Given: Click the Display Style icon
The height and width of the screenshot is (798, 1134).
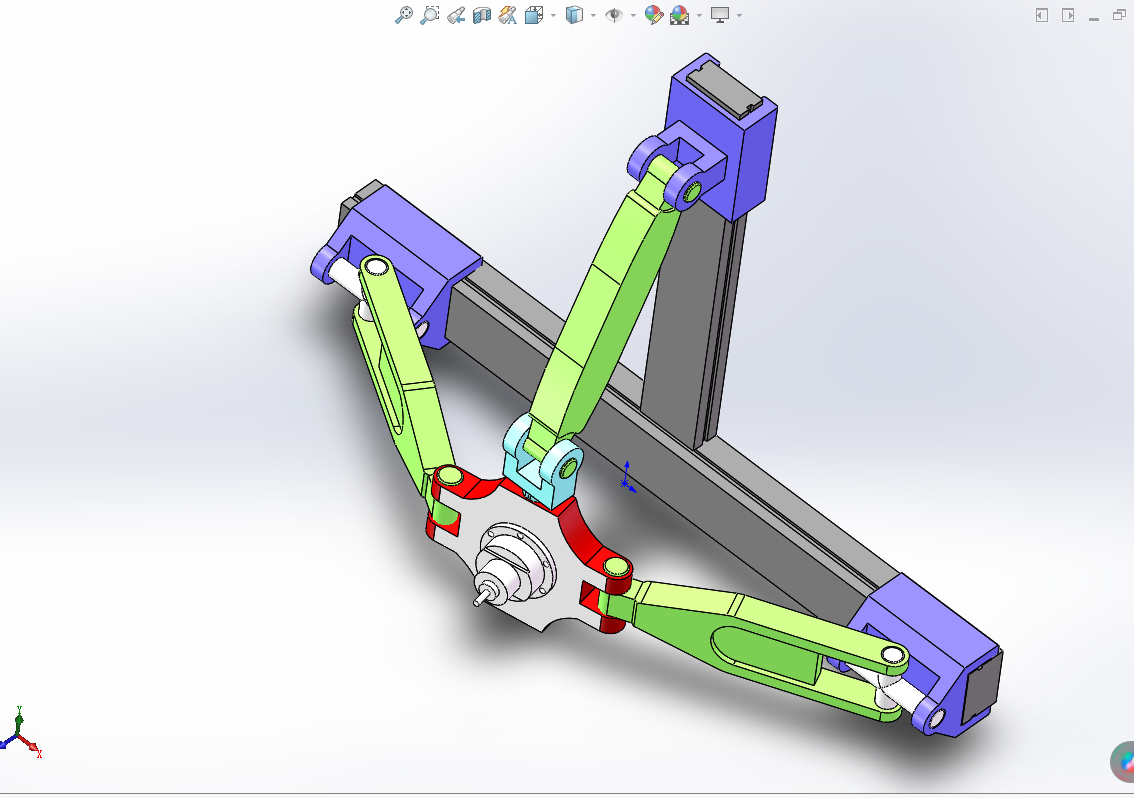Looking at the screenshot, I should pos(574,15).
